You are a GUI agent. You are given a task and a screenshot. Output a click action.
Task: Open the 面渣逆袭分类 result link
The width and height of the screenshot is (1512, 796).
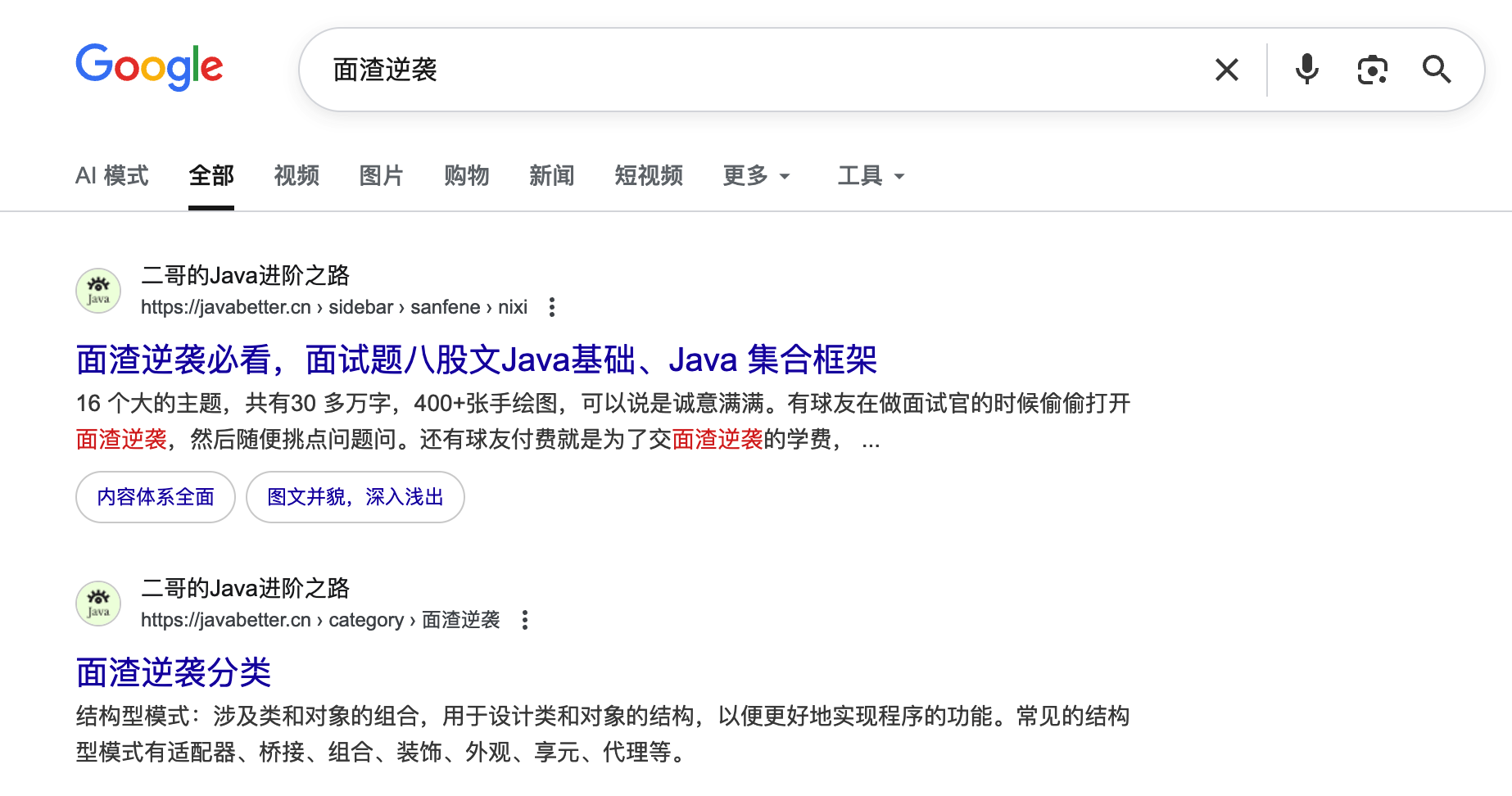click(x=174, y=672)
